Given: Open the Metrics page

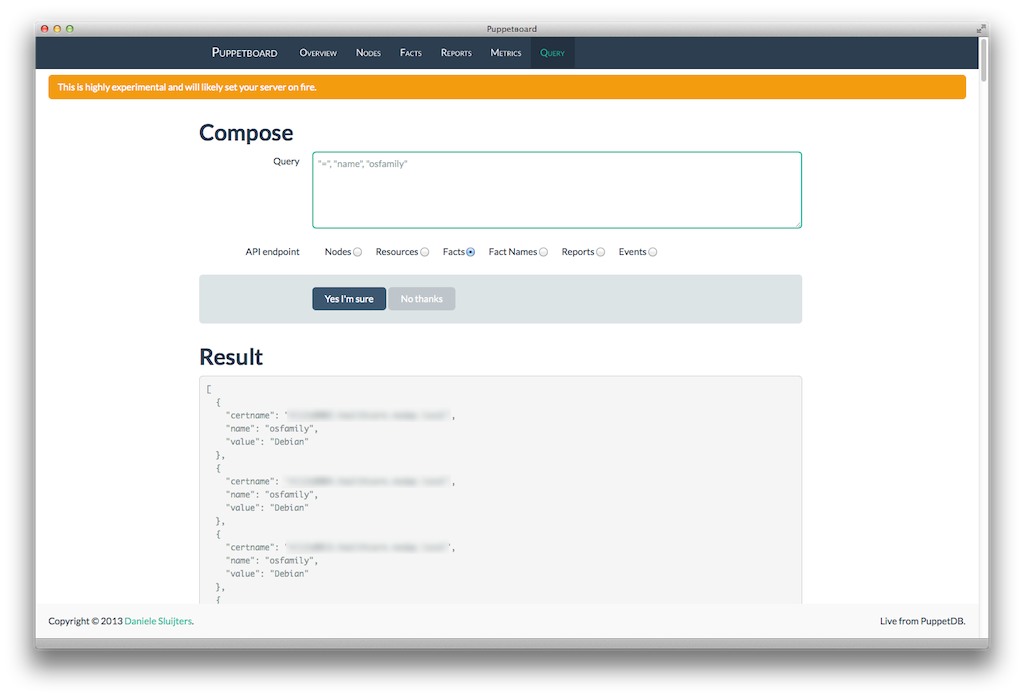Looking at the screenshot, I should (x=505, y=53).
